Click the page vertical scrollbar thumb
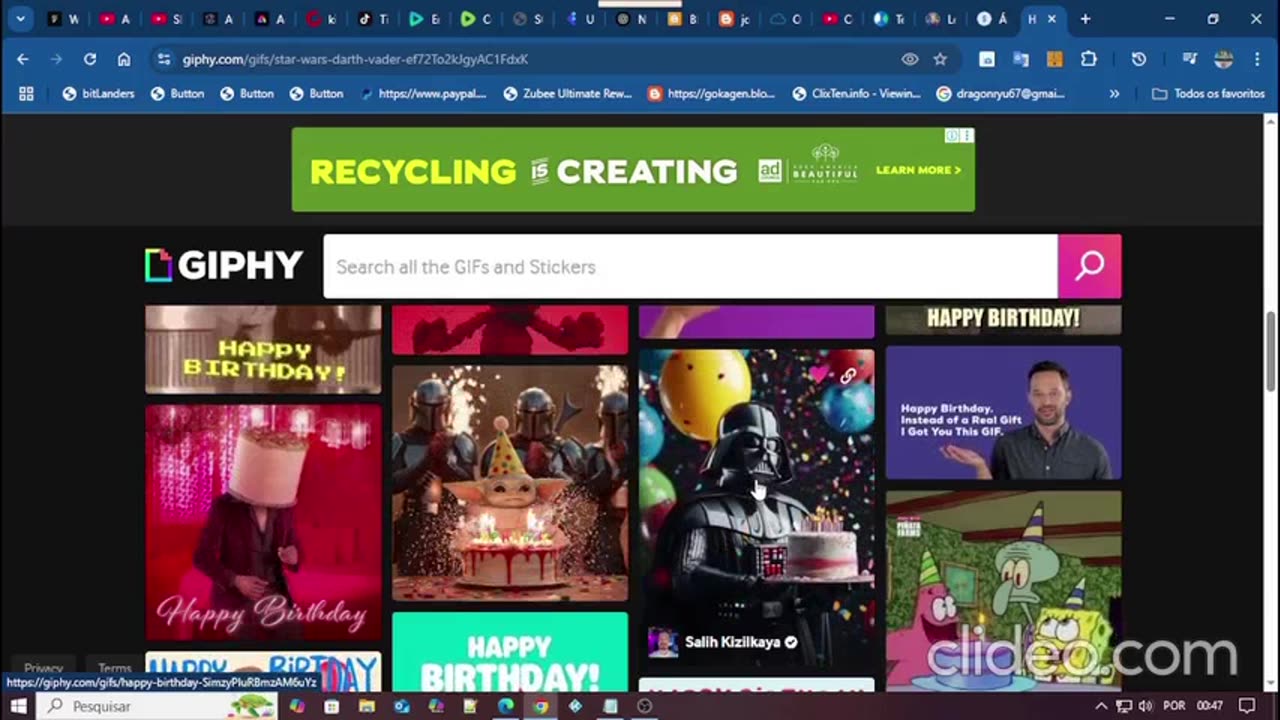 pyautogui.click(x=1271, y=352)
